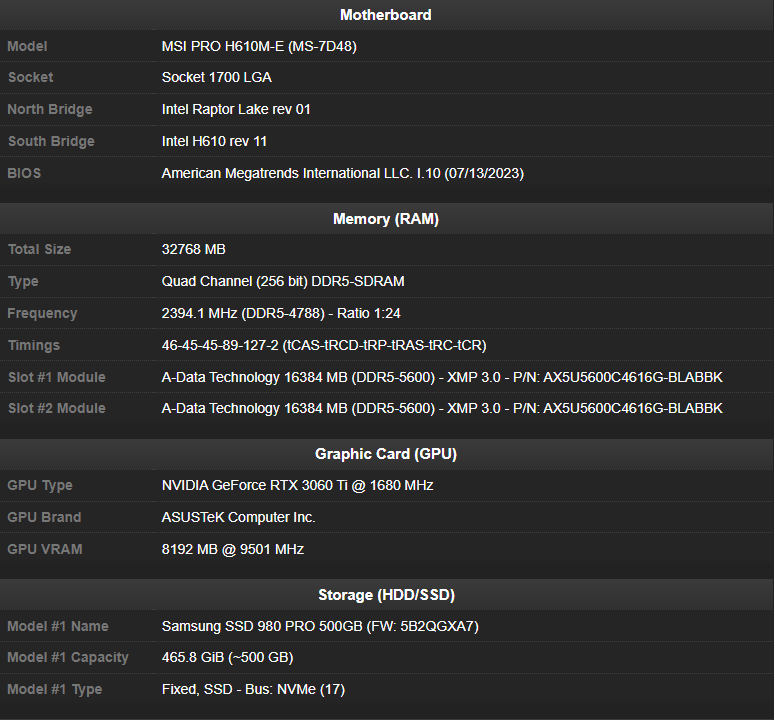Image resolution: width=774 pixels, height=720 pixels.
Task: Select the American Megatrends BIOS value
Action: click(x=342, y=173)
